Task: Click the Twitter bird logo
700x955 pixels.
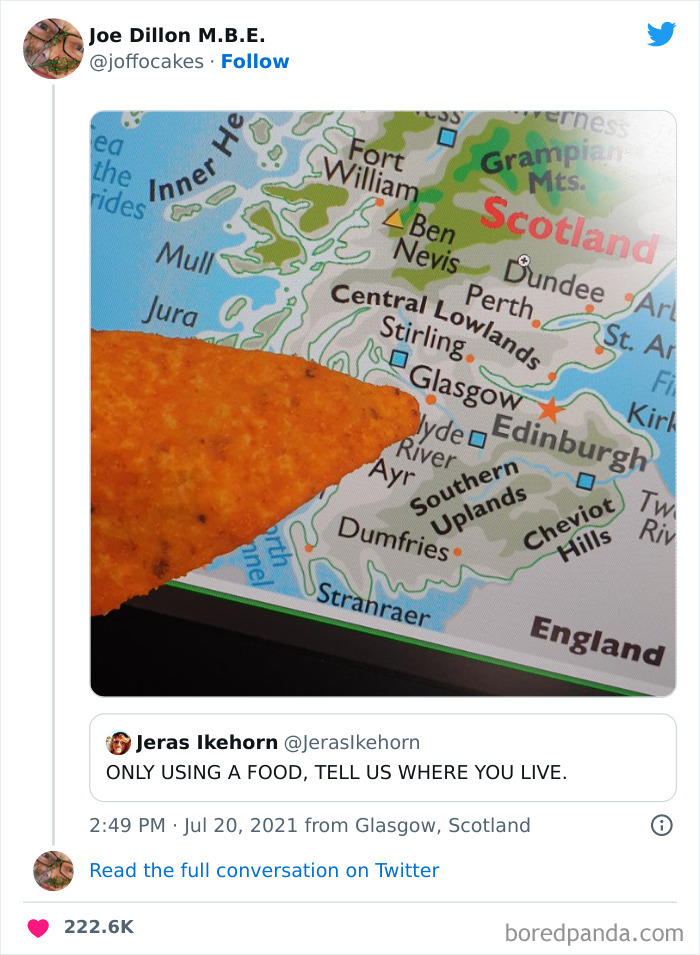Action: 662,34
